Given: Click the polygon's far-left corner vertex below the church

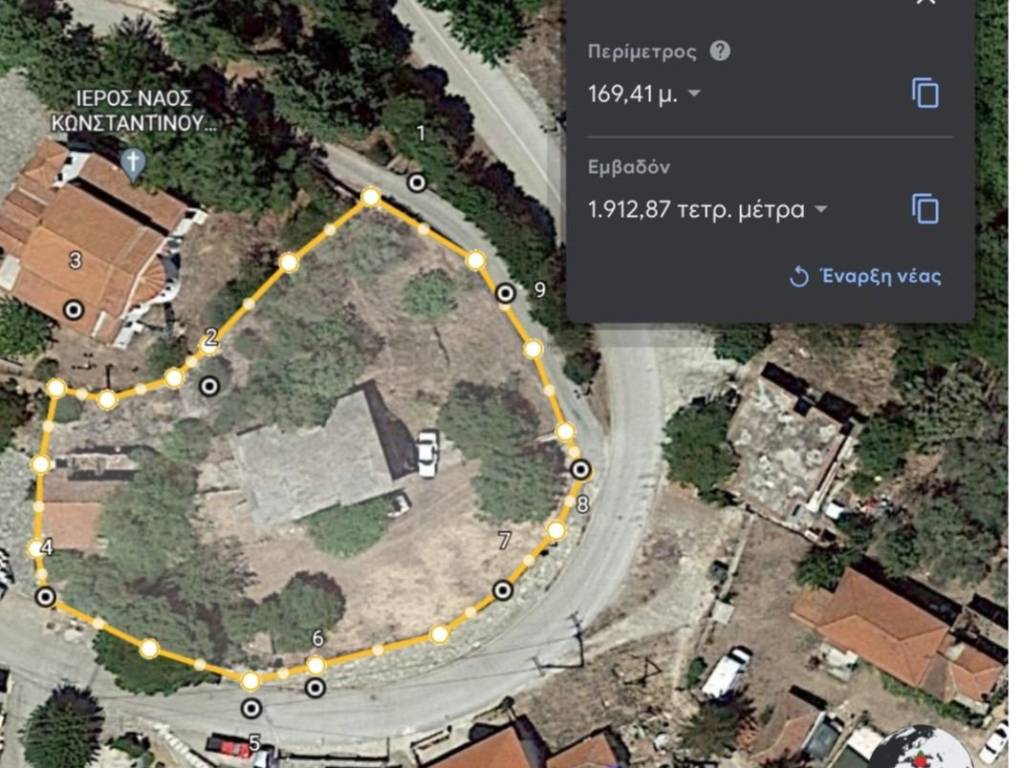Looking at the screenshot, I should [56, 388].
